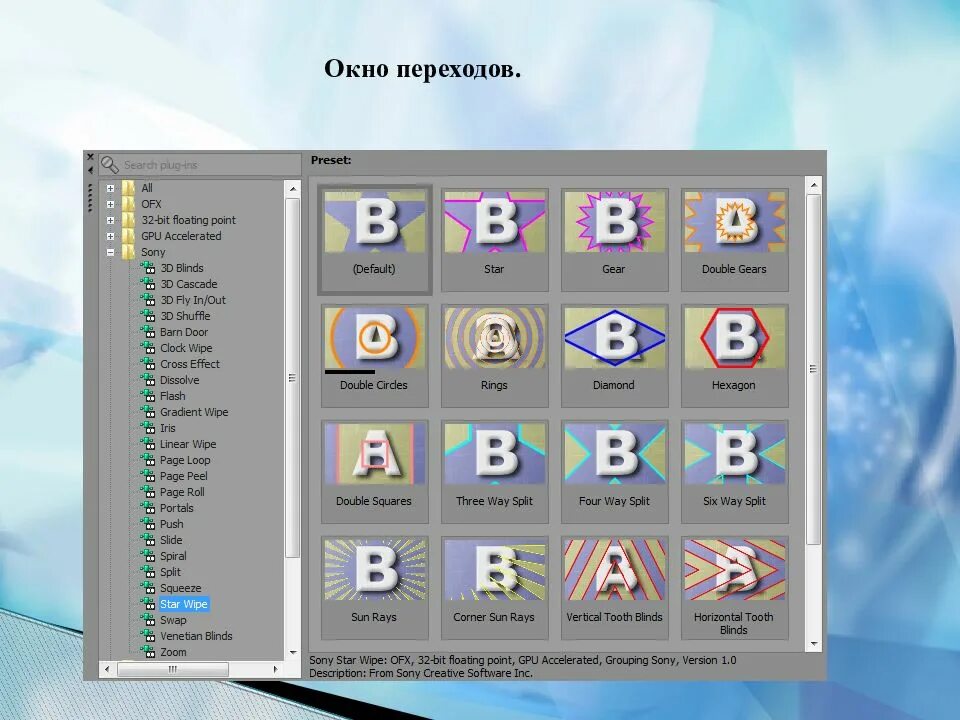Screen dimensions: 960x720
Task: Click the Clock Wipe transition icon
Action: click(x=150, y=348)
